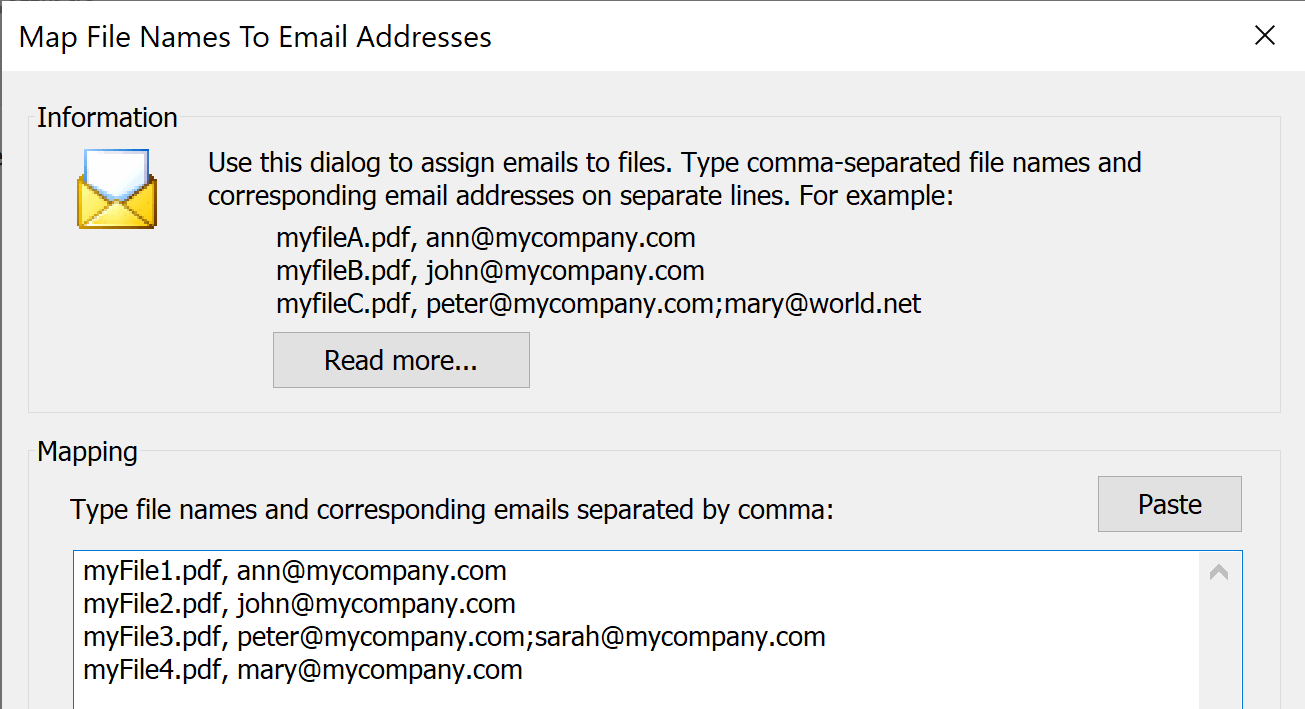Close the Map File Names dialog
This screenshot has height=709, width=1305.
coord(1264,36)
